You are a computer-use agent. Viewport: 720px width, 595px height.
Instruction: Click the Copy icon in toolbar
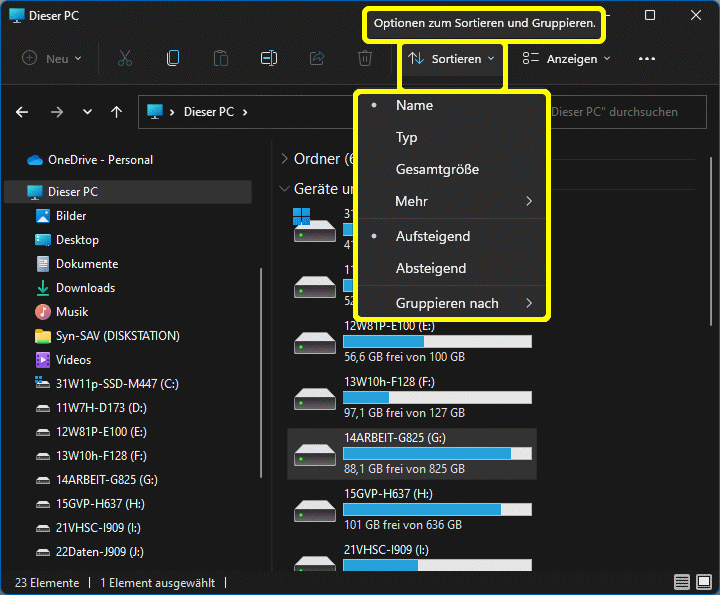tap(173, 59)
